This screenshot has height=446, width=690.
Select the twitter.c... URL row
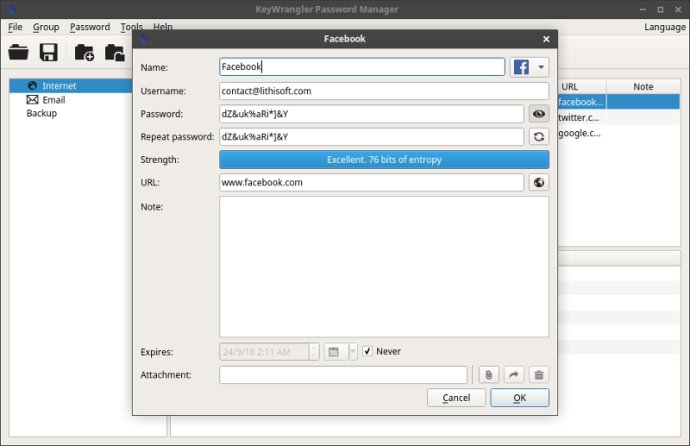pos(578,117)
